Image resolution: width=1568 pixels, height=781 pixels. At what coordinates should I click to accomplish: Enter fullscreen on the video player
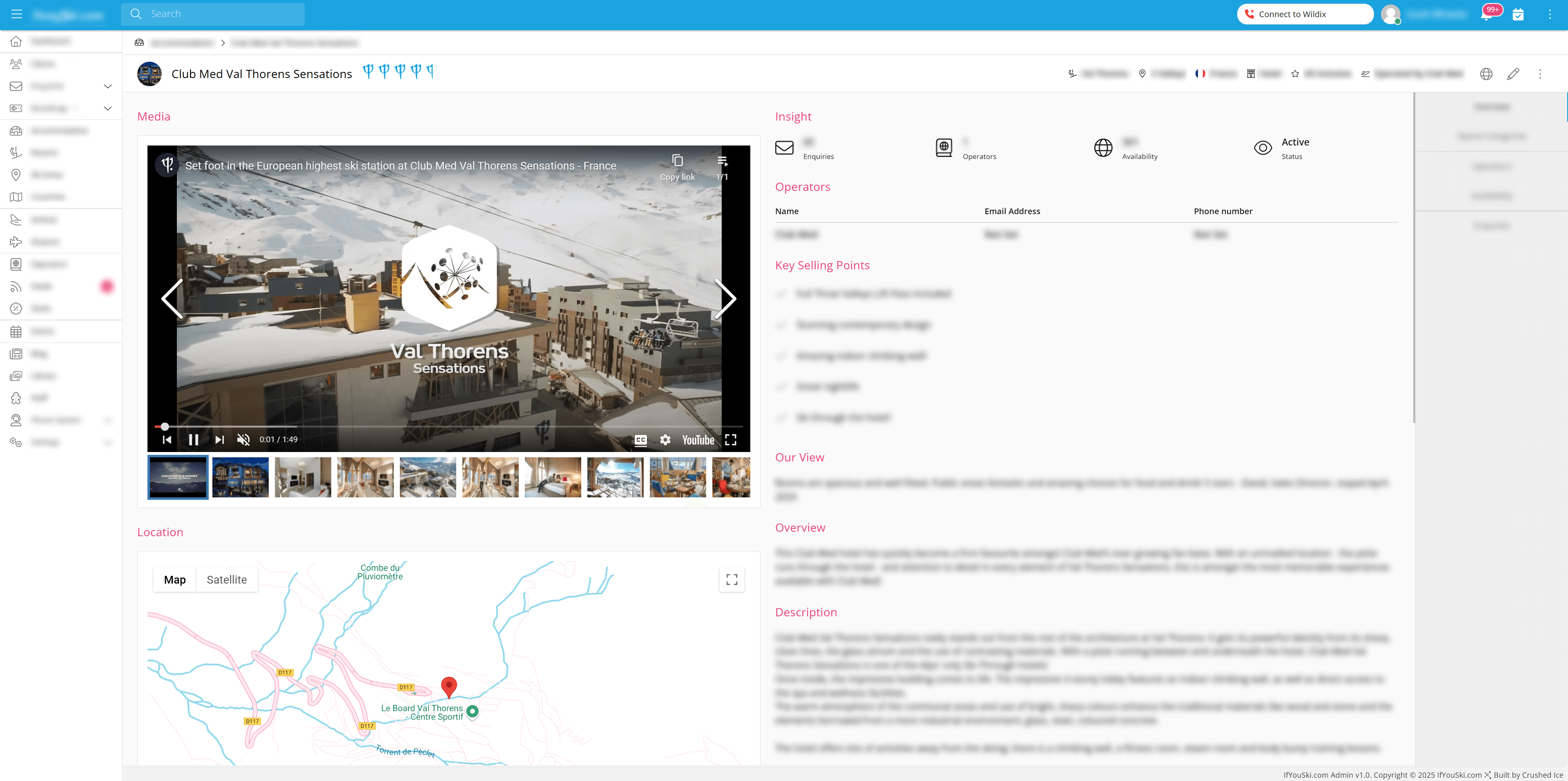[730, 440]
